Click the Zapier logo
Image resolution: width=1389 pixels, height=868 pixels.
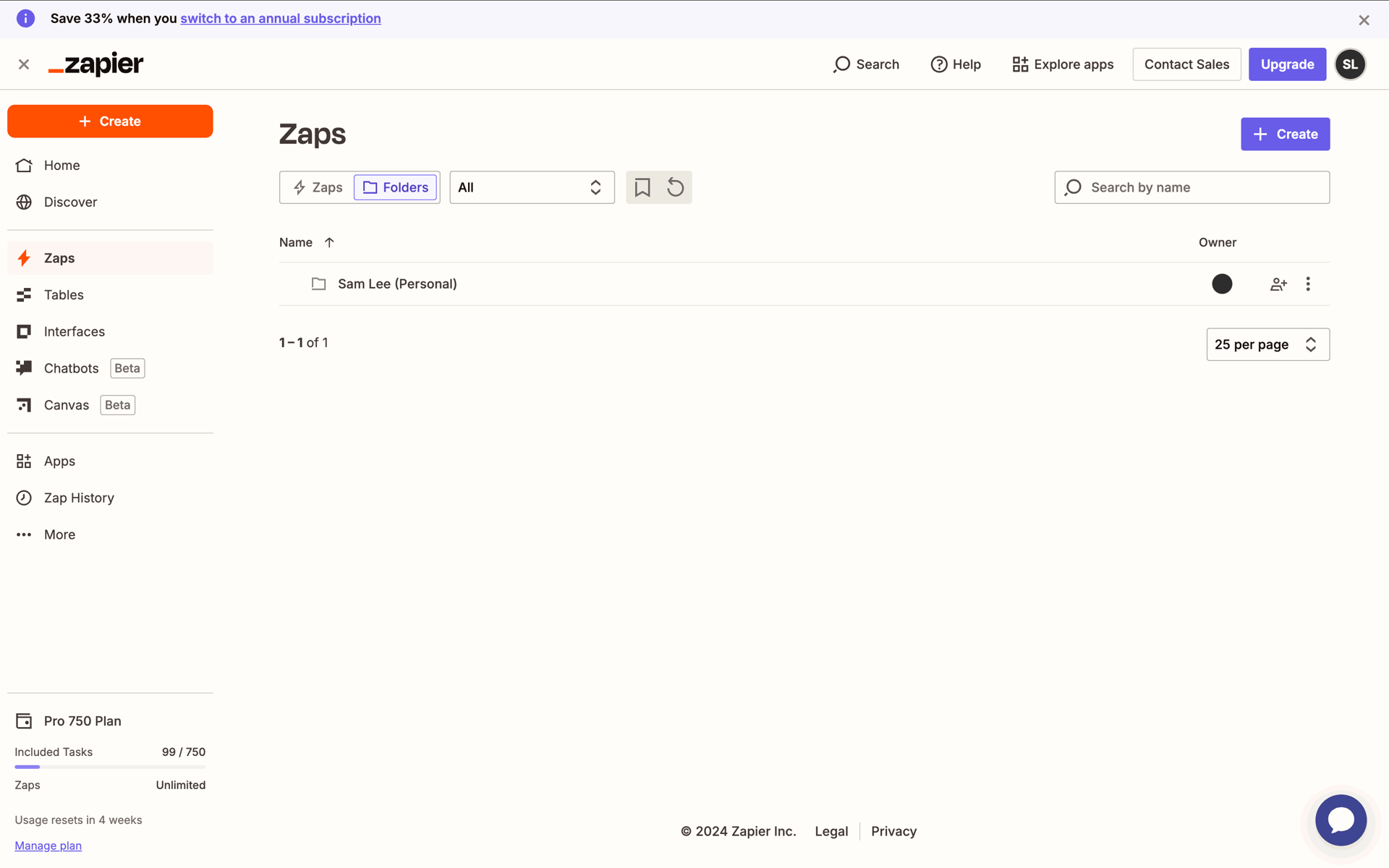[96, 64]
